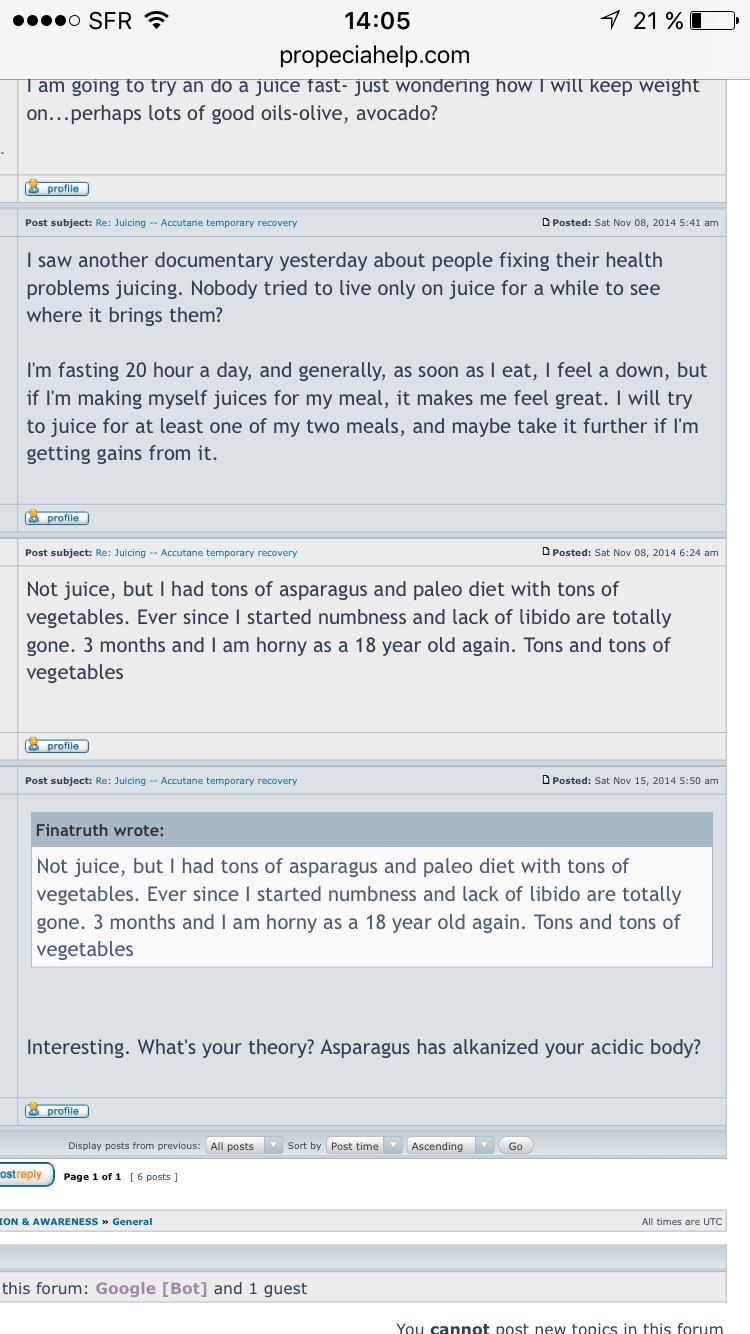
Task: Open the subject link on the 5:41 am post
Action: [x=196, y=222]
